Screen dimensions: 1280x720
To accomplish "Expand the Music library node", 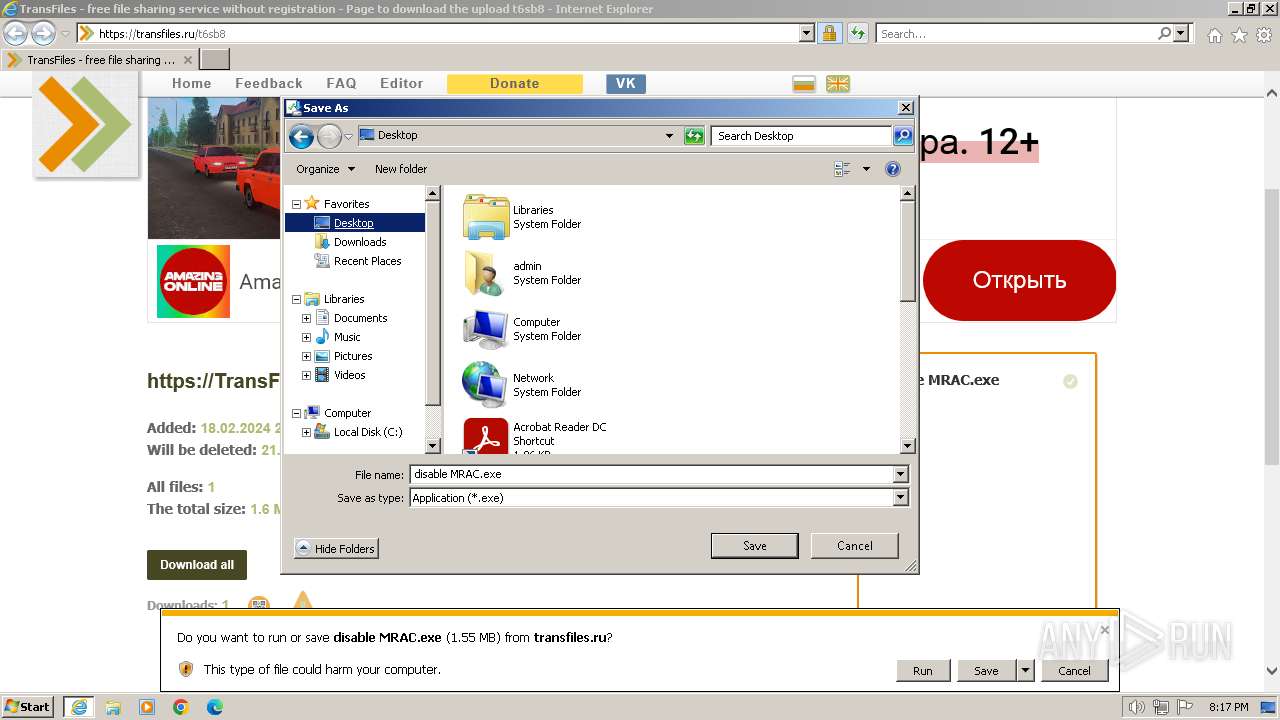I will (306, 337).
